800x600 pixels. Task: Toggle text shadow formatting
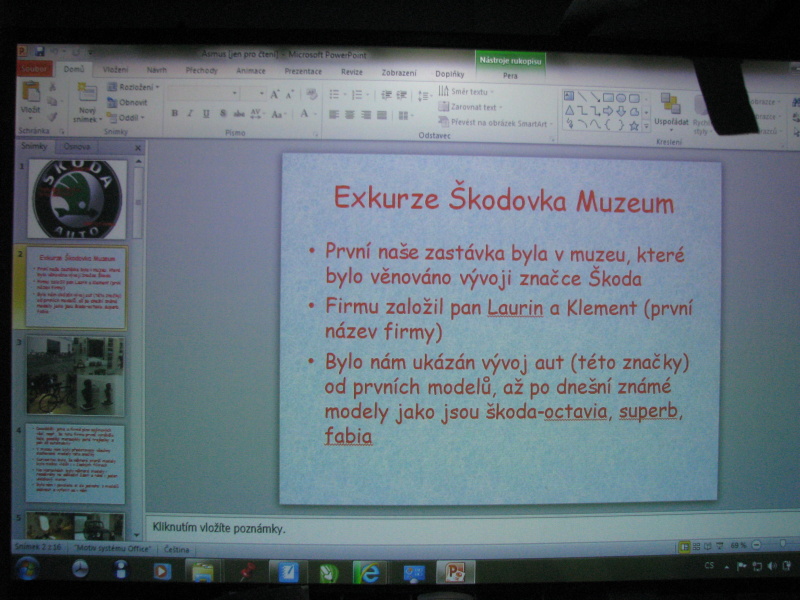[222, 114]
